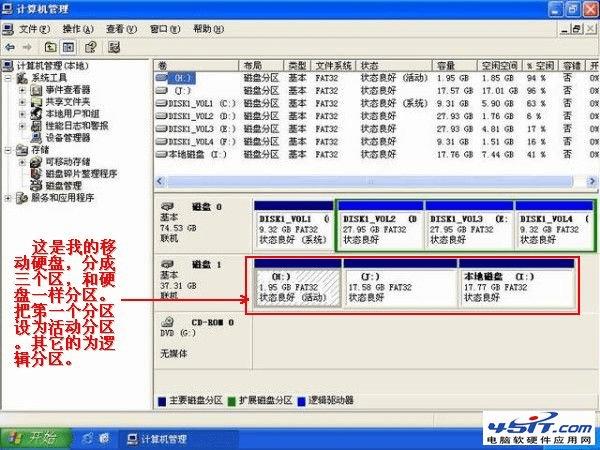Select the (J:) volume row in list
Image resolution: width=600 pixels, height=450 pixels.
[377, 91]
